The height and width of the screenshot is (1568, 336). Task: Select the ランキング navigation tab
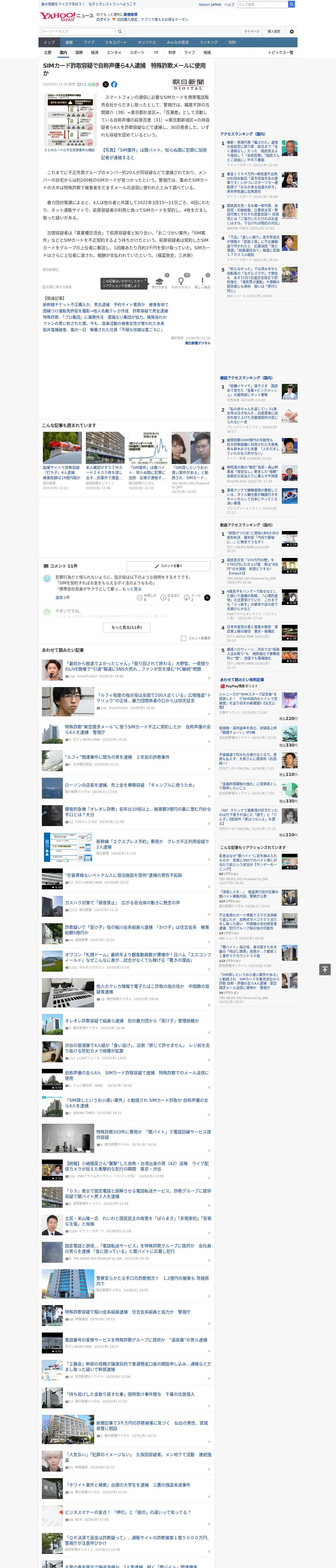tap(209, 43)
